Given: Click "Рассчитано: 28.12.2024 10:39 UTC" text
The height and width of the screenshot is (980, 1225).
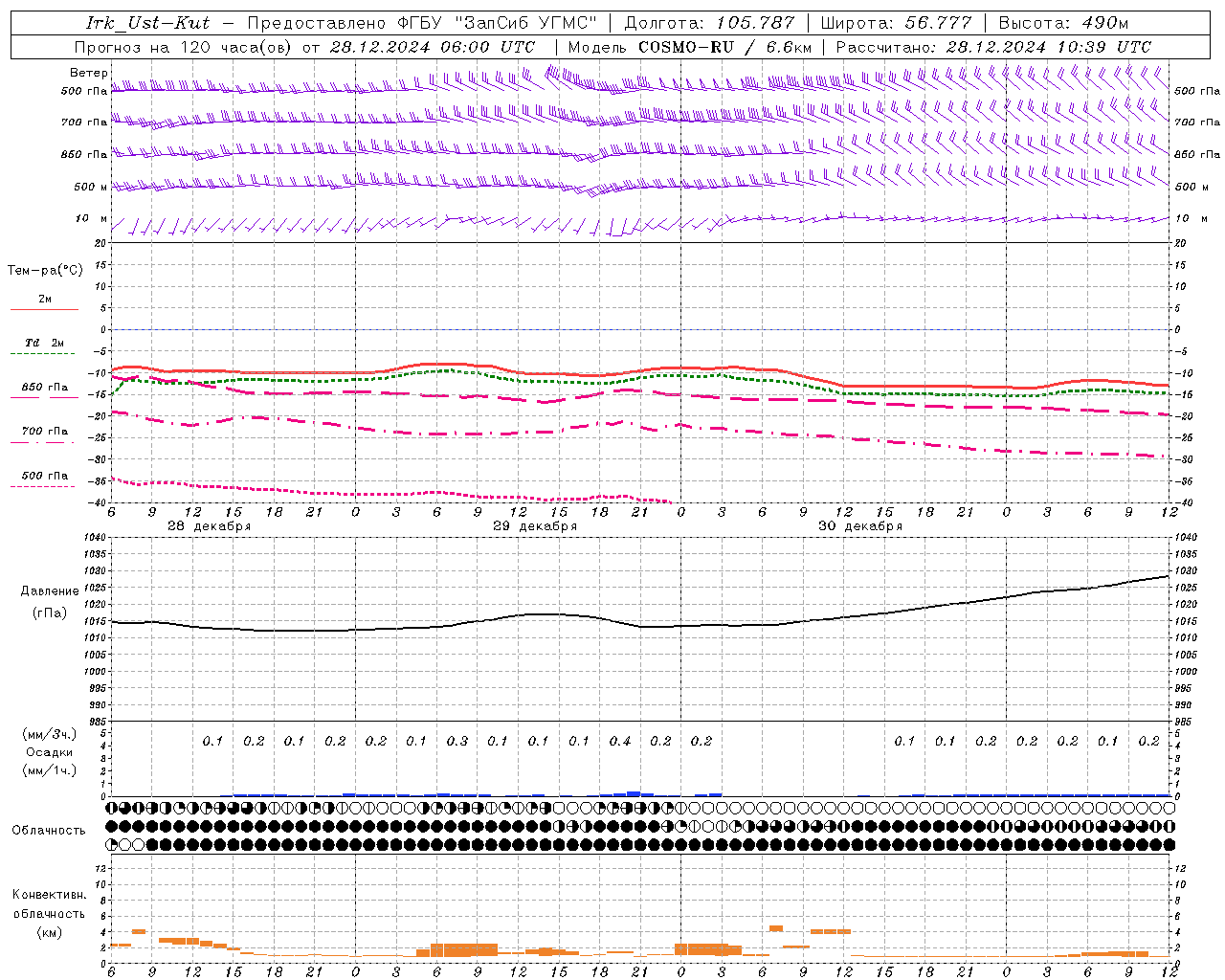Looking at the screenshot, I should [993, 47].
